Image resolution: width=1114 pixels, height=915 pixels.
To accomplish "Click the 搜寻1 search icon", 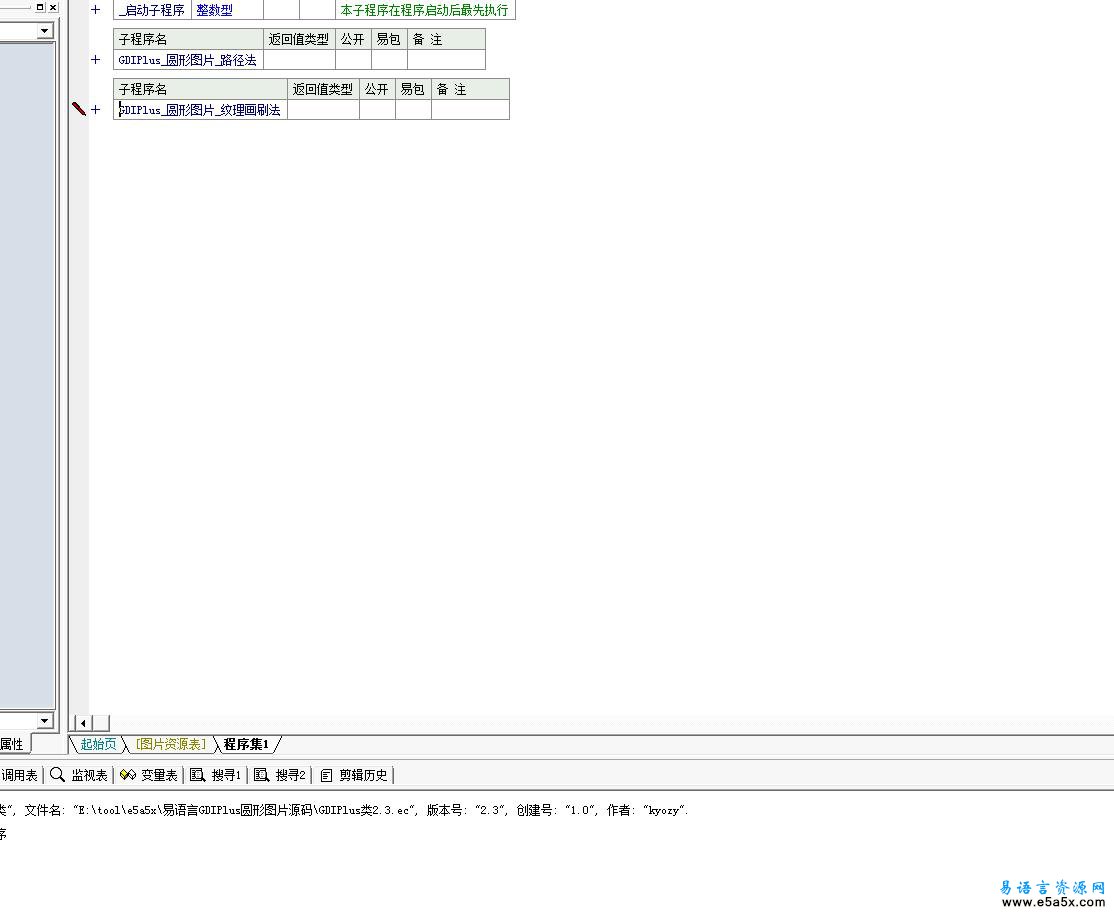I will 198,775.
